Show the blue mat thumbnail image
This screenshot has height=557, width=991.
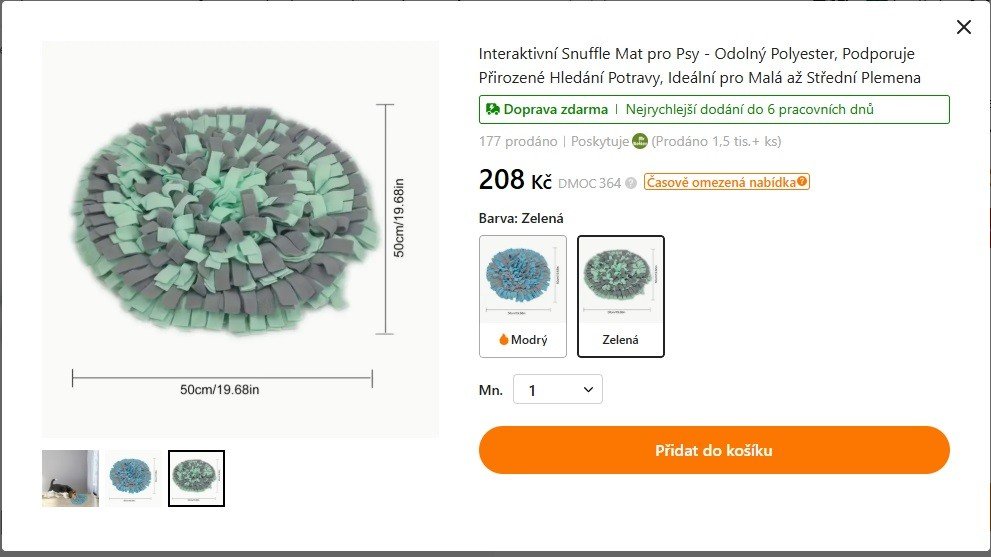click(x=133, y=478)
